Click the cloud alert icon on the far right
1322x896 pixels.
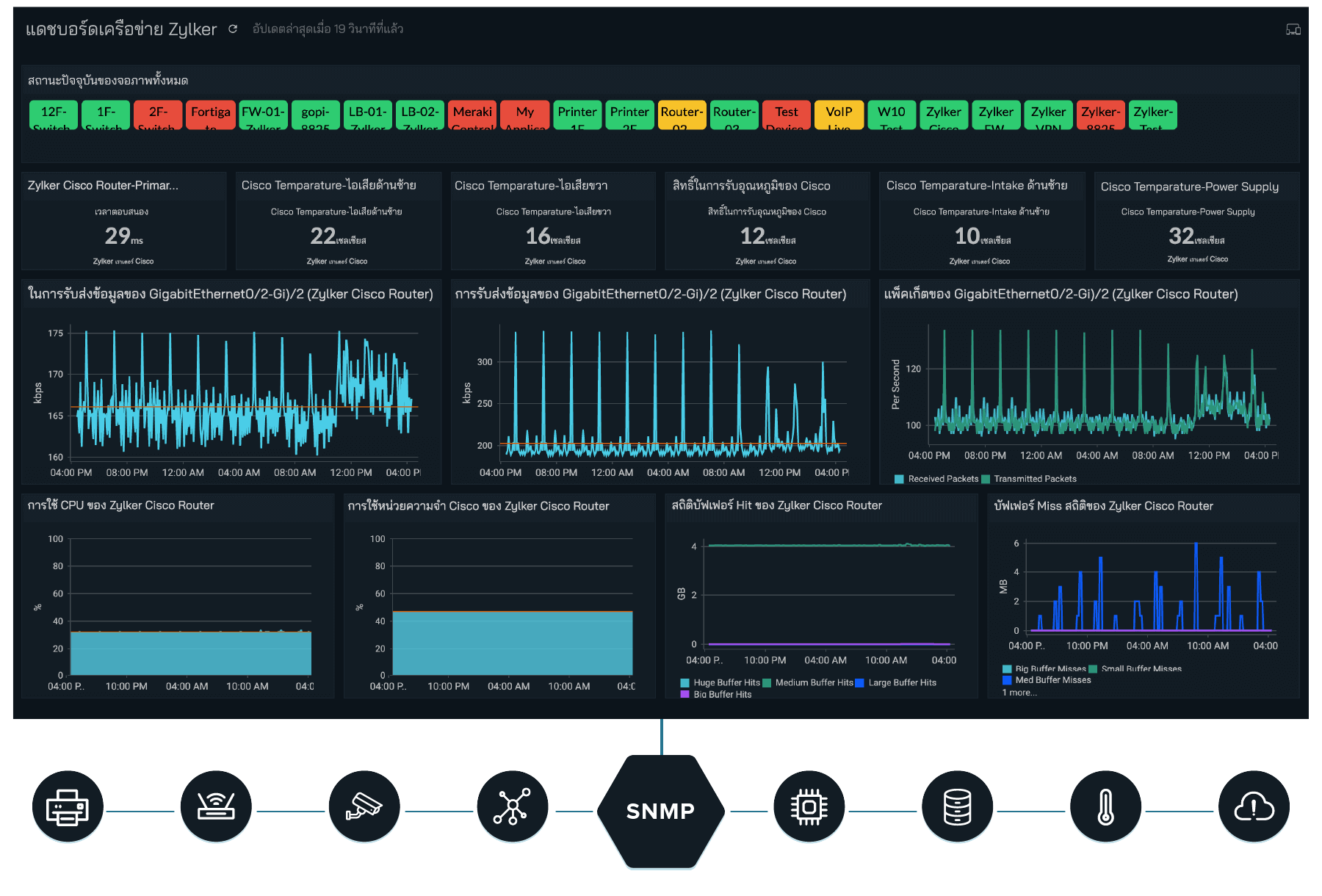[x=1254, y=806]
